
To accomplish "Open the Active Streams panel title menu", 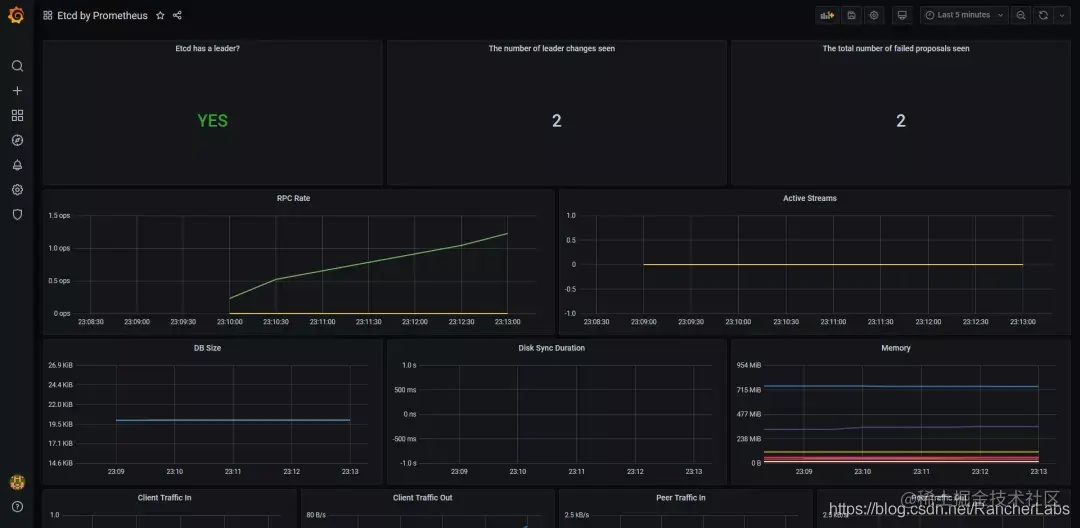I will [x=810, y=198].
